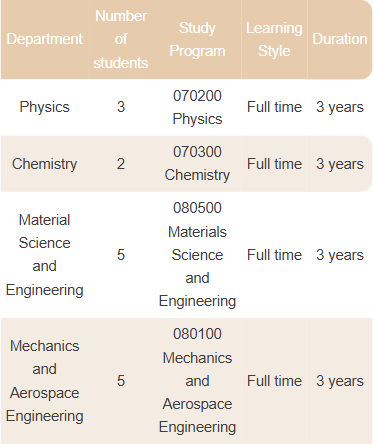The width and height of the screenshot is (374, 444).
Task: Click Full time in Mechanics and Aerospace row
Action: (x=274, y=381)
